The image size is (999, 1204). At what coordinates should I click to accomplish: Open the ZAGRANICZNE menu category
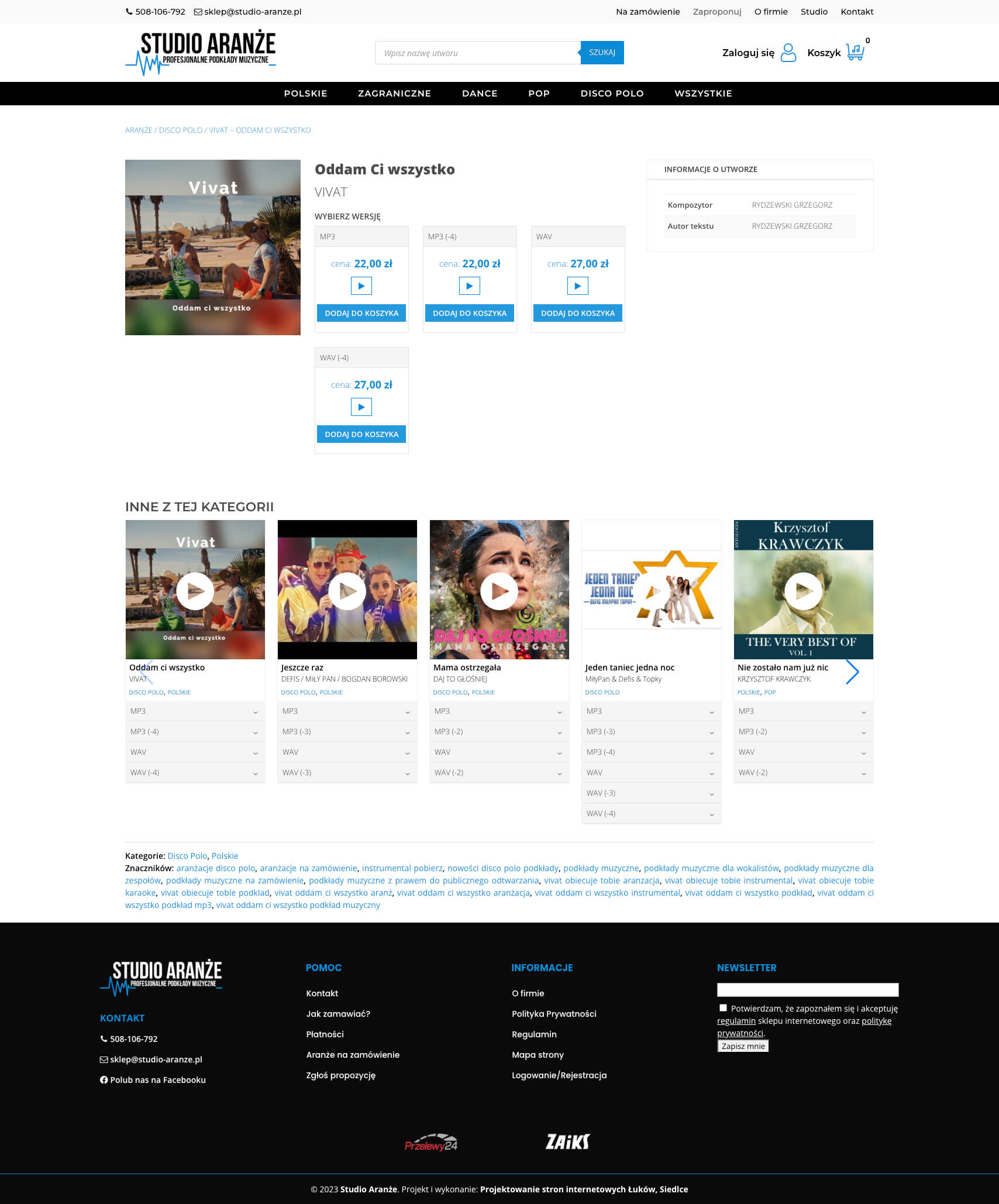click(394, 94)
